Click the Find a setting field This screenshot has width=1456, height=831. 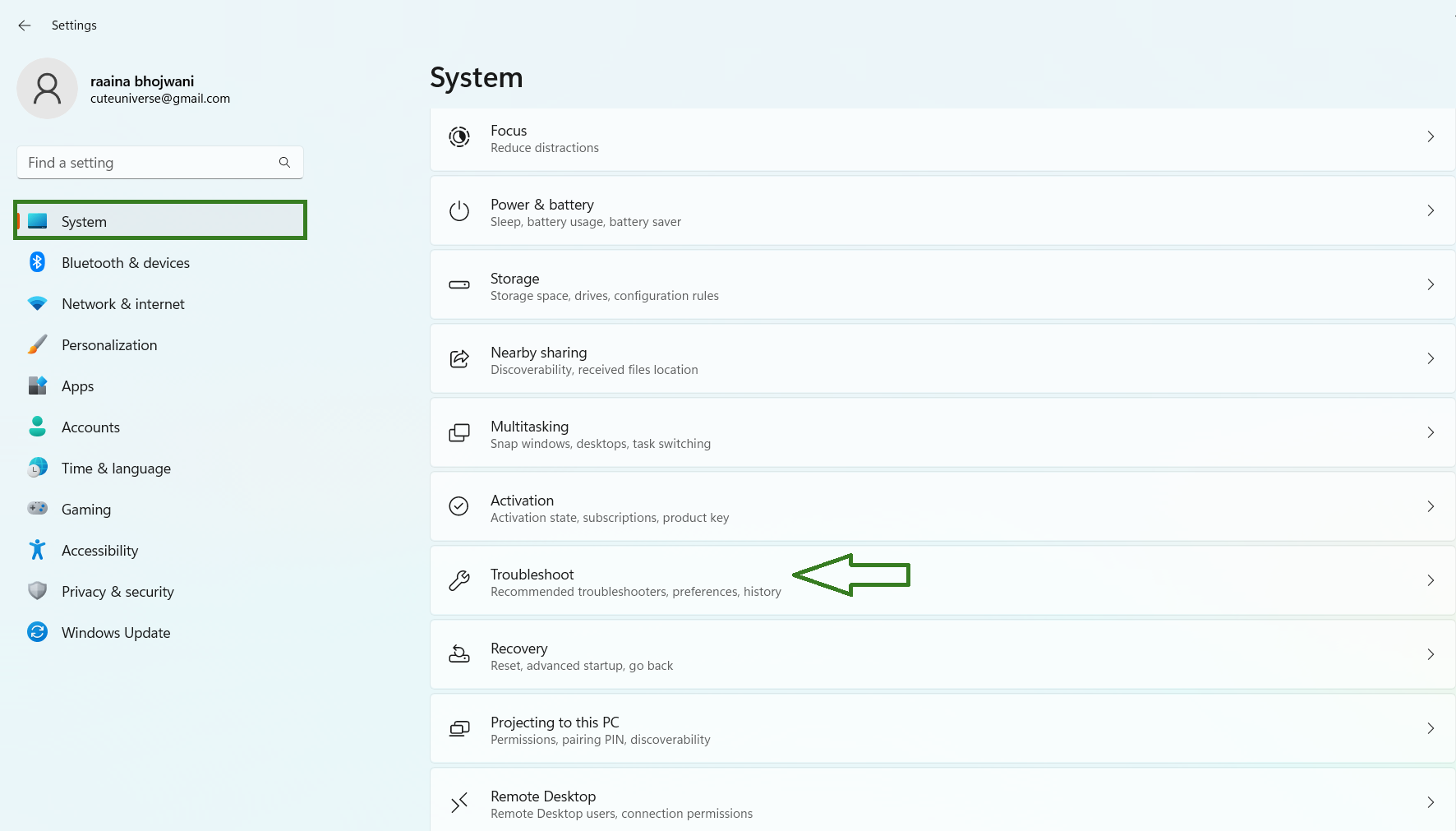coord(148,163)
